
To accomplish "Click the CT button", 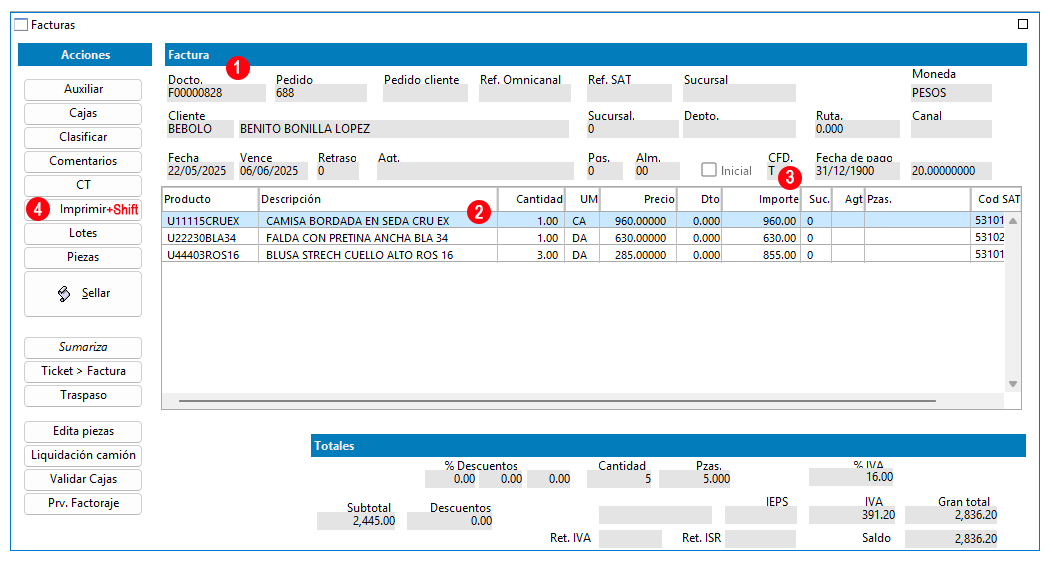I will [x=83, y=185].
